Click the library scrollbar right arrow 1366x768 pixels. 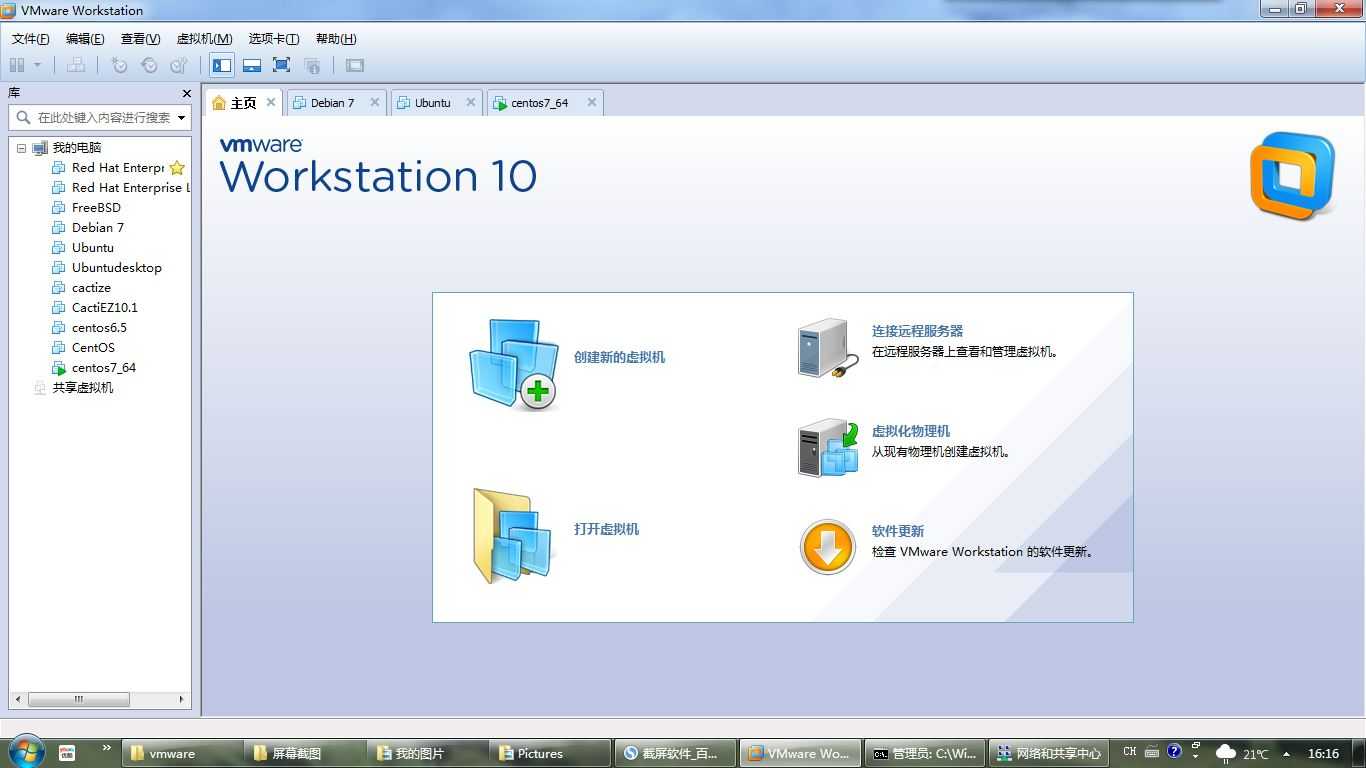(x=181, y=699)
